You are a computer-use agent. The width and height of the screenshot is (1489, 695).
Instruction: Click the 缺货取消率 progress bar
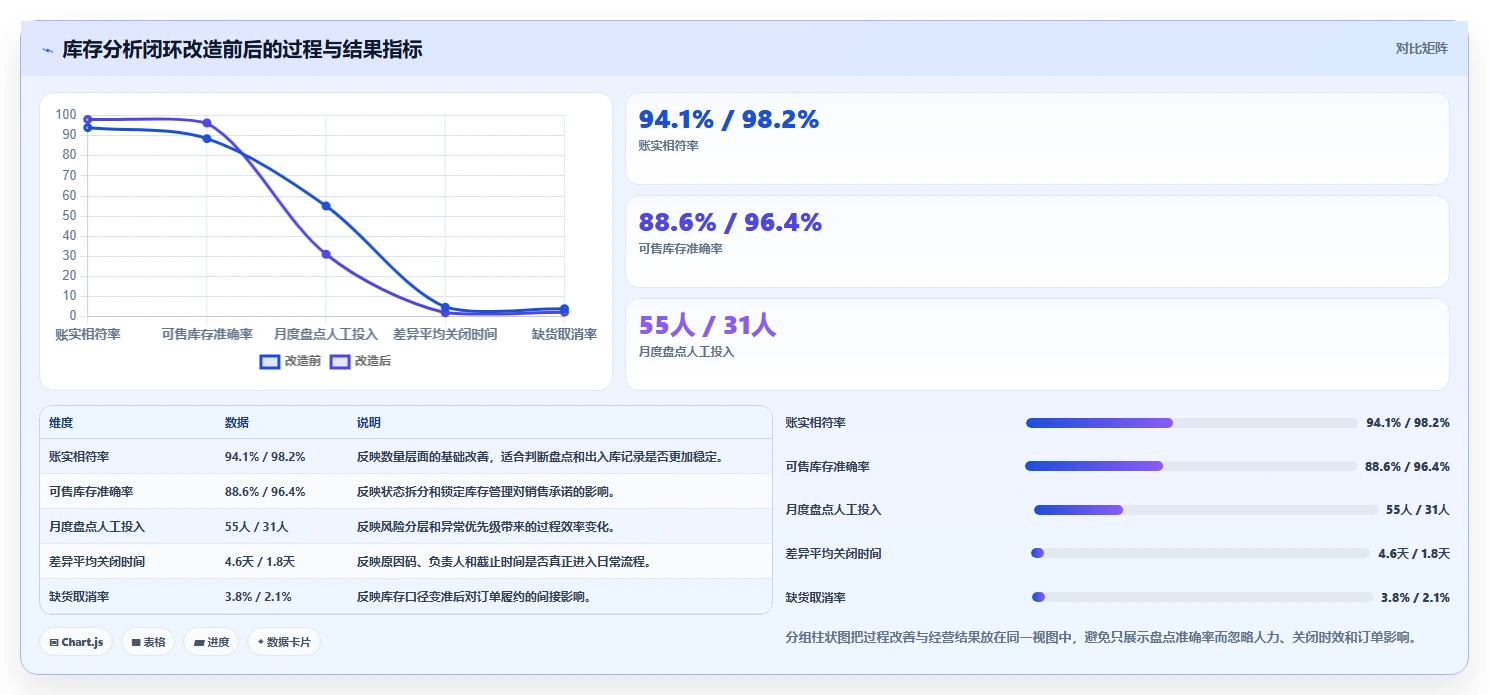(x=1201, y=597)
